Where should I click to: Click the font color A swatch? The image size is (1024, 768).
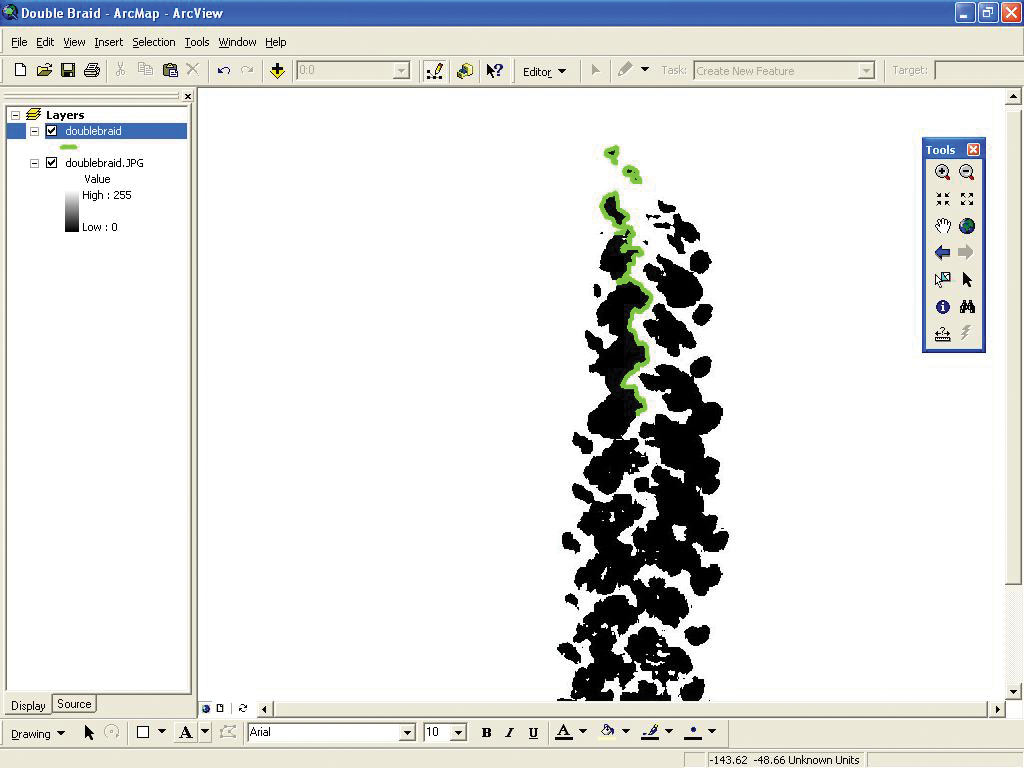coord(564,733)
